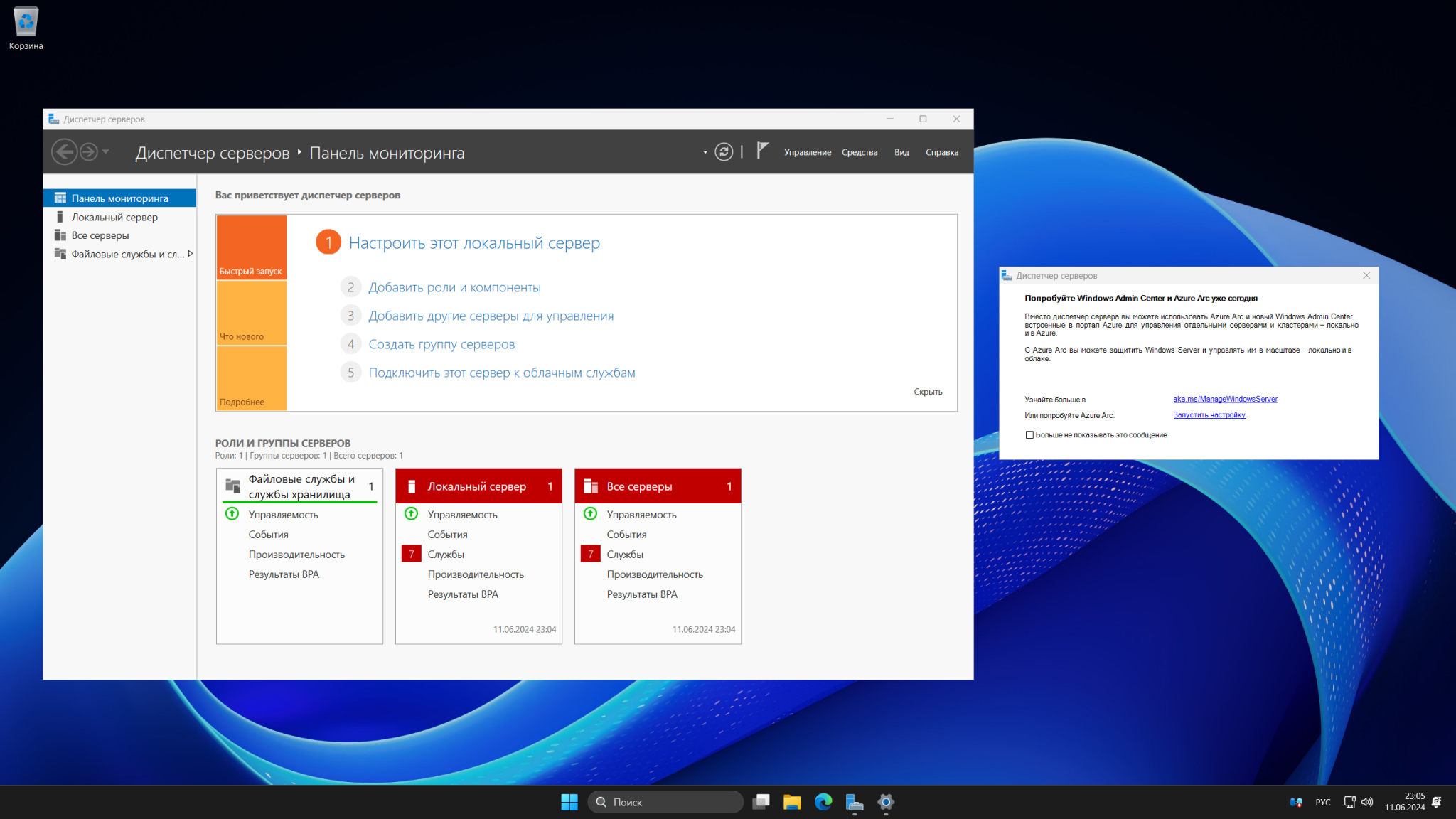This screenshot has height=819, width=1456.
Task: Open aka.ms/ManageWindowsServer link
Action: tap(1225, 399)
